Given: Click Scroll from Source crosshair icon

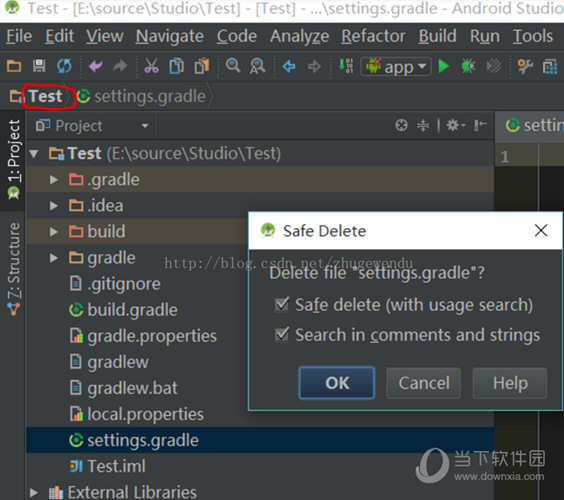Looking at the screenshot, I should click(401, 125).
